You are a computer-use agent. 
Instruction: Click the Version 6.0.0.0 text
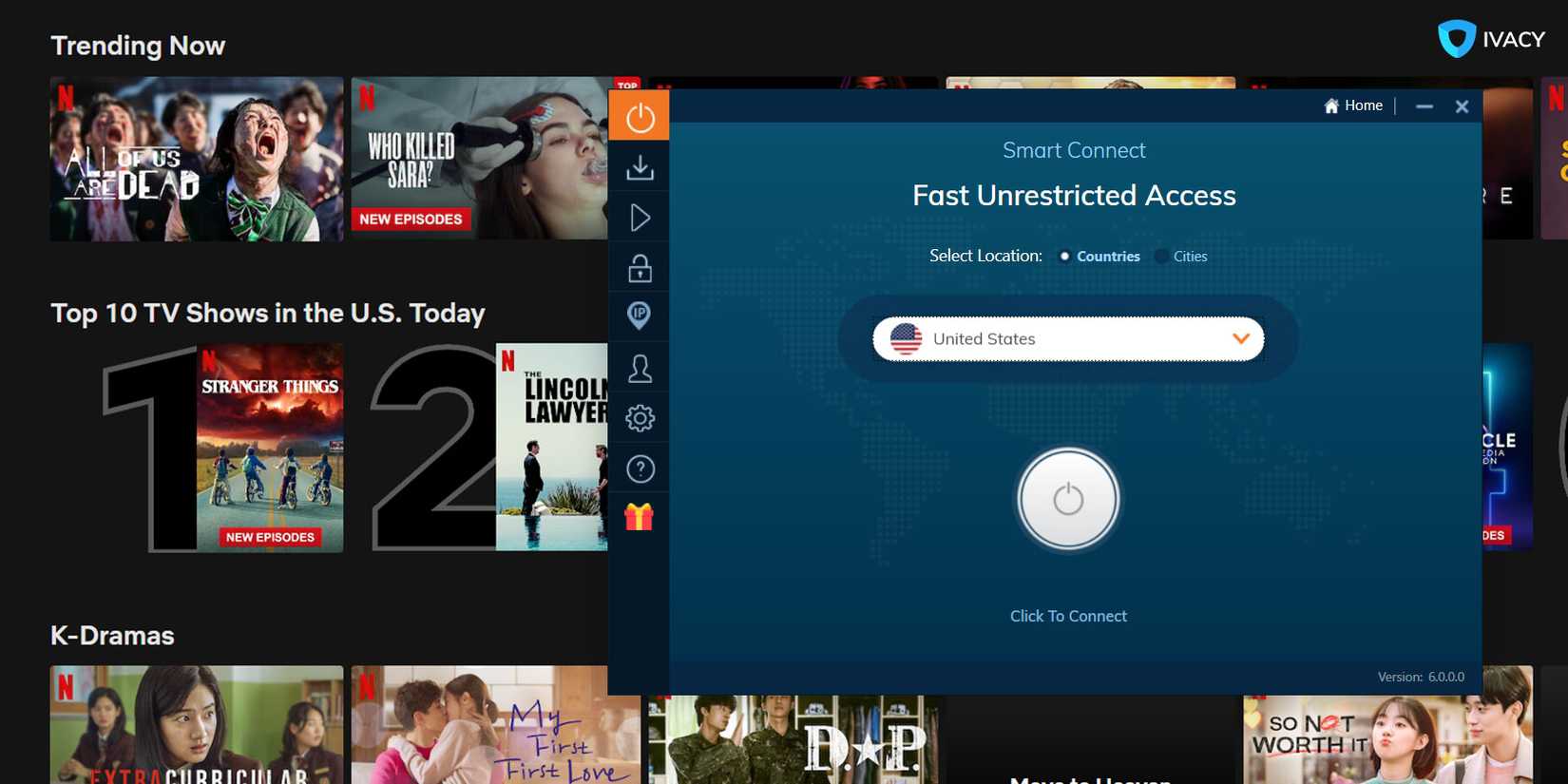tap(1421, 677)
